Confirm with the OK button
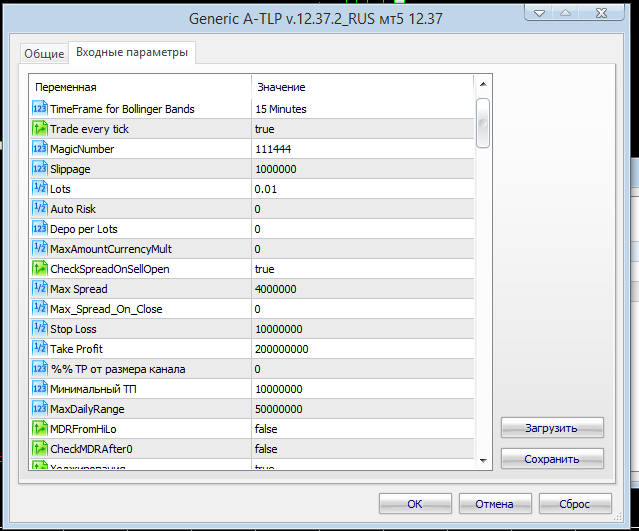 click(x=415, y=504)
